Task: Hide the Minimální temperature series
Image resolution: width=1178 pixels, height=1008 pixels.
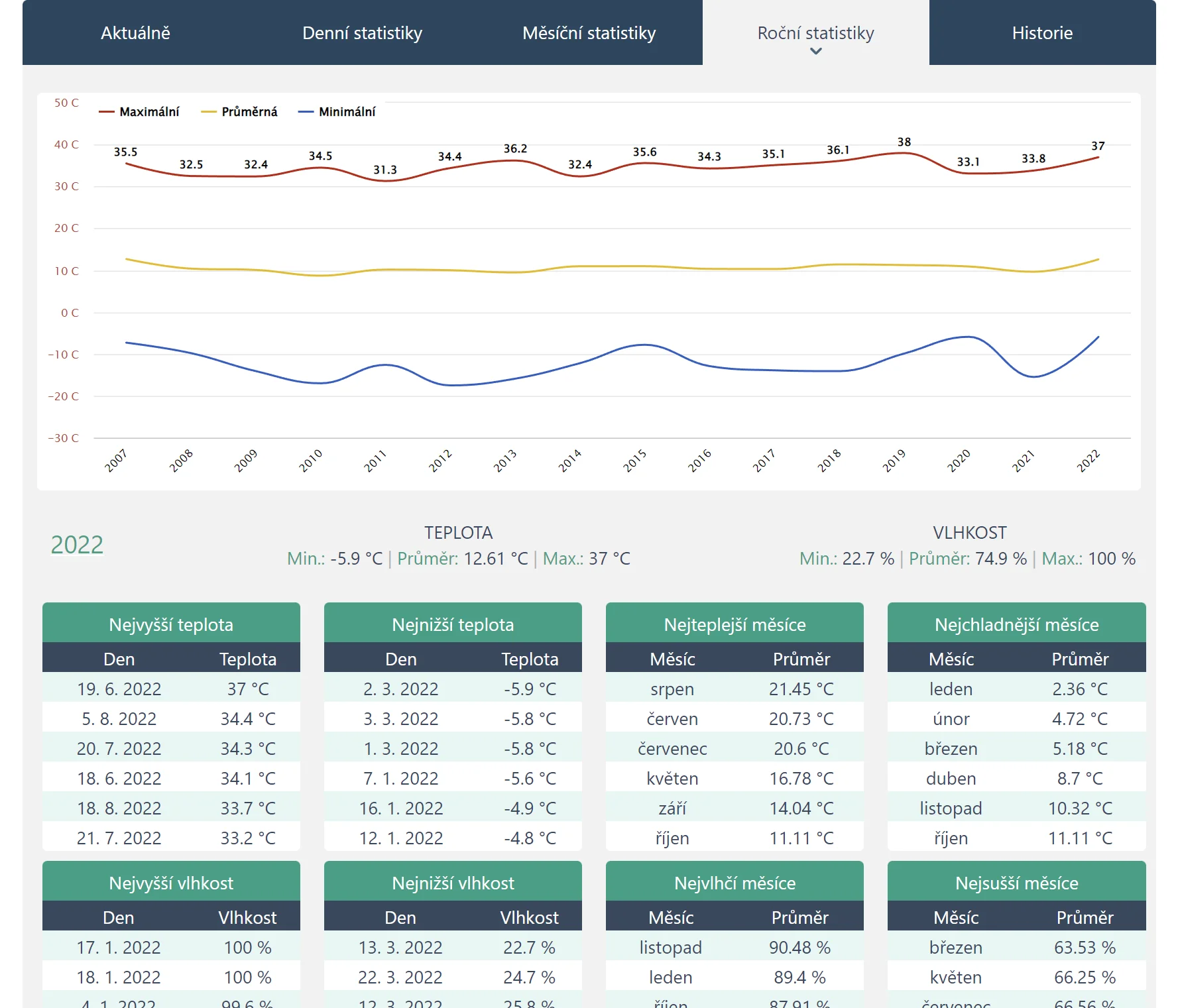Action: [337, 112]
